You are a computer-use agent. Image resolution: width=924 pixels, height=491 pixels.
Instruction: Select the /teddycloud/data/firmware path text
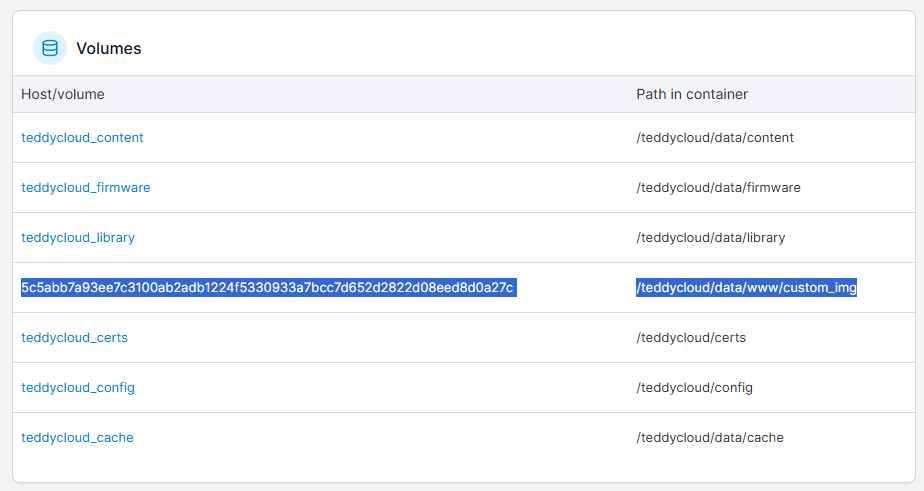pyautogui.click(x=718, y=187)
